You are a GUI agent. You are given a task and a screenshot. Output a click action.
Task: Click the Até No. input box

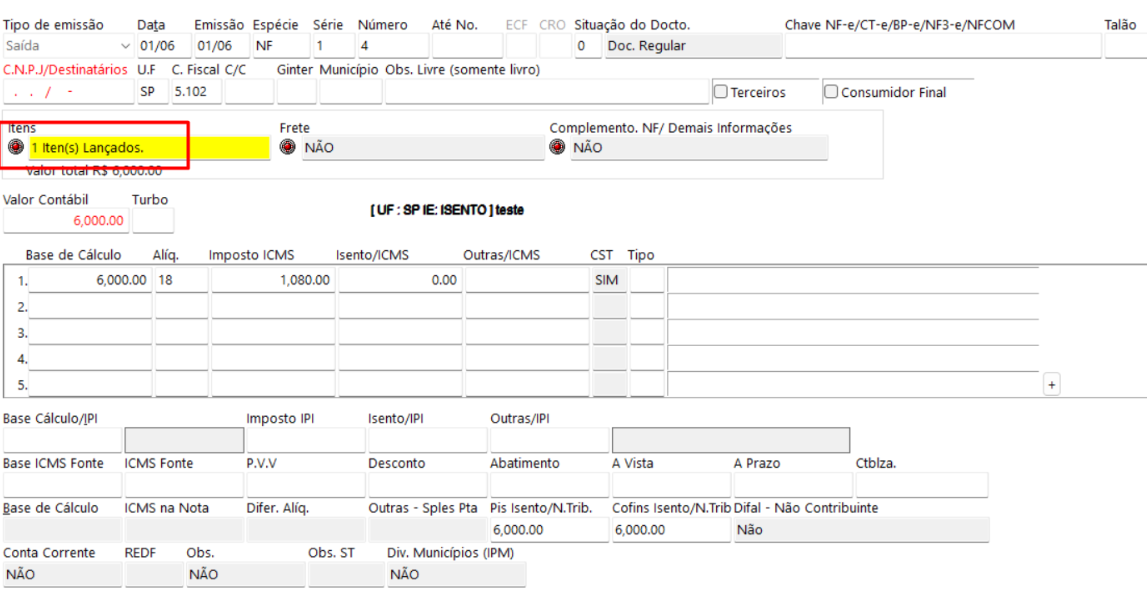[467, 45]
